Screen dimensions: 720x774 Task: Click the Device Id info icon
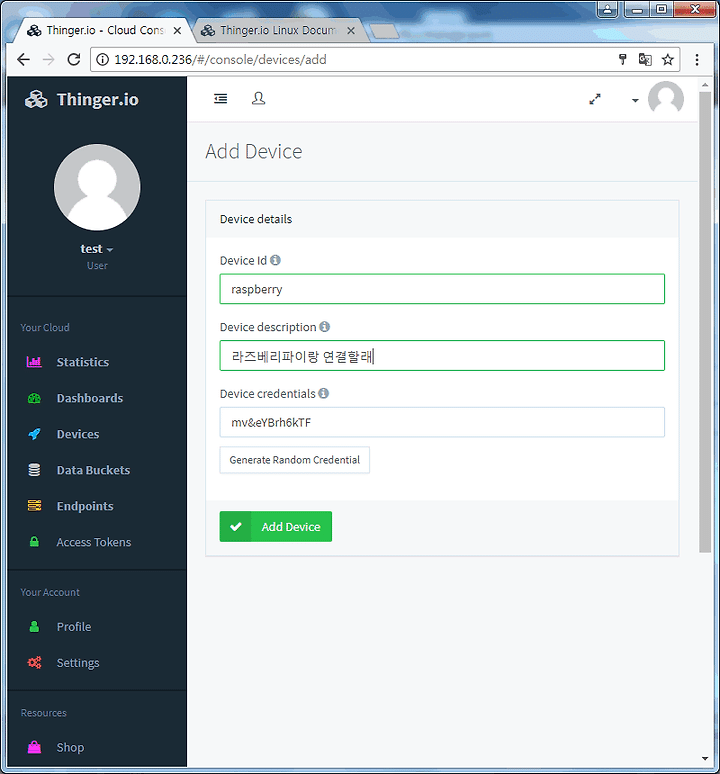pyautogui.click(x=275, y=260)
